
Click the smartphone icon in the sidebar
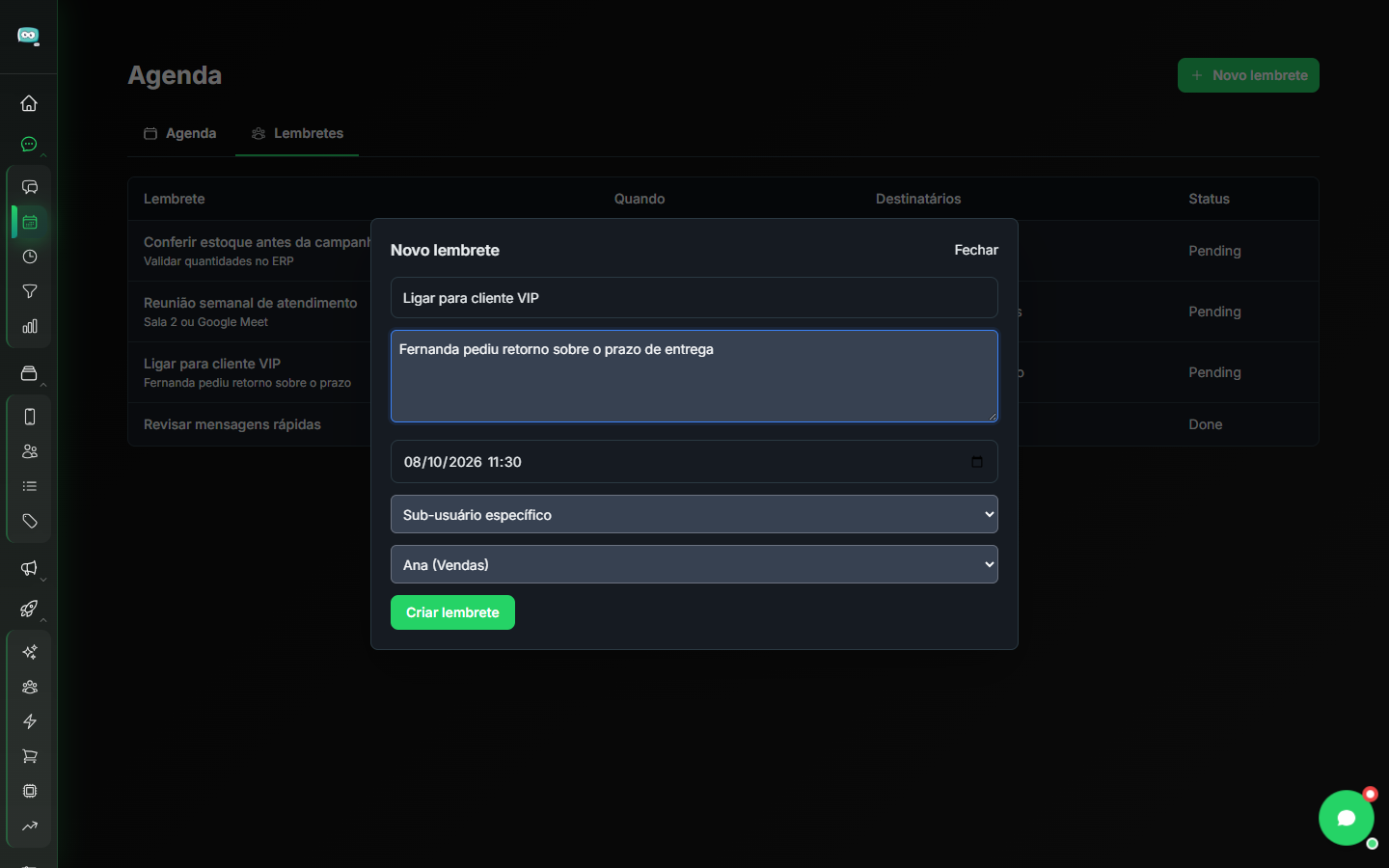[30, 417]
